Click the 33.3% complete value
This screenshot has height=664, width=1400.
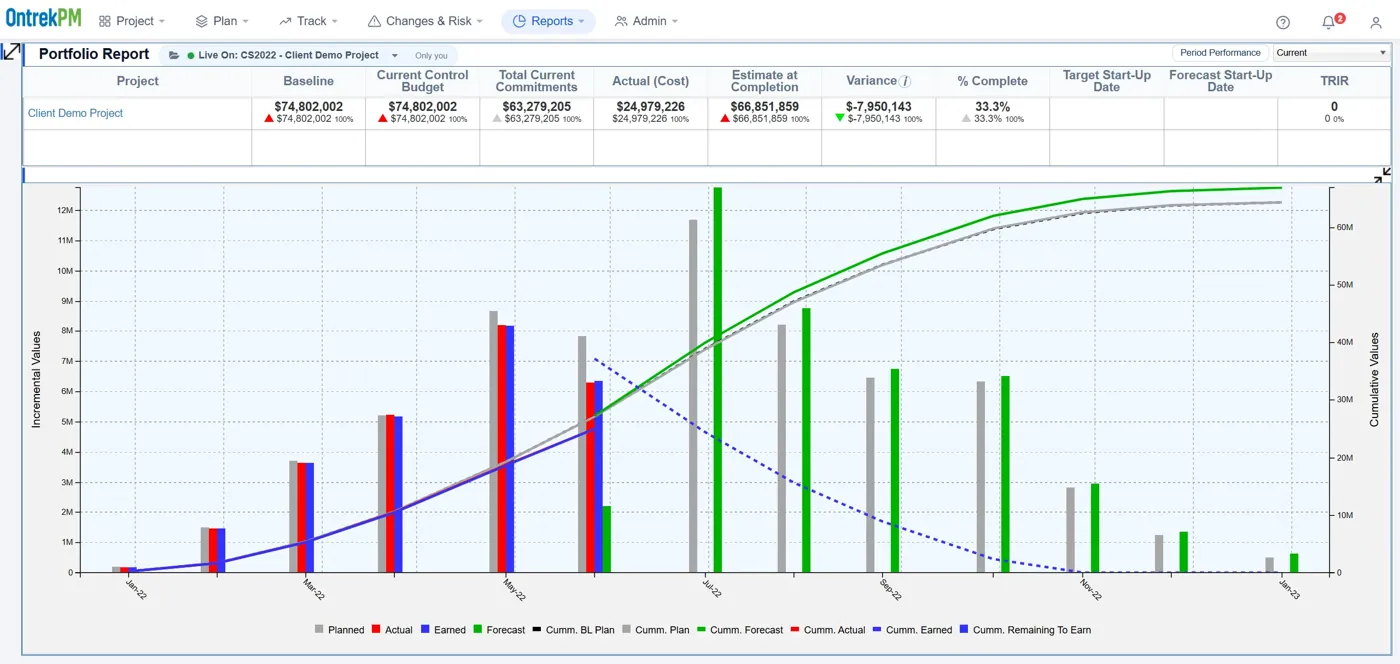pyautogui.click(x=992, y=106)
